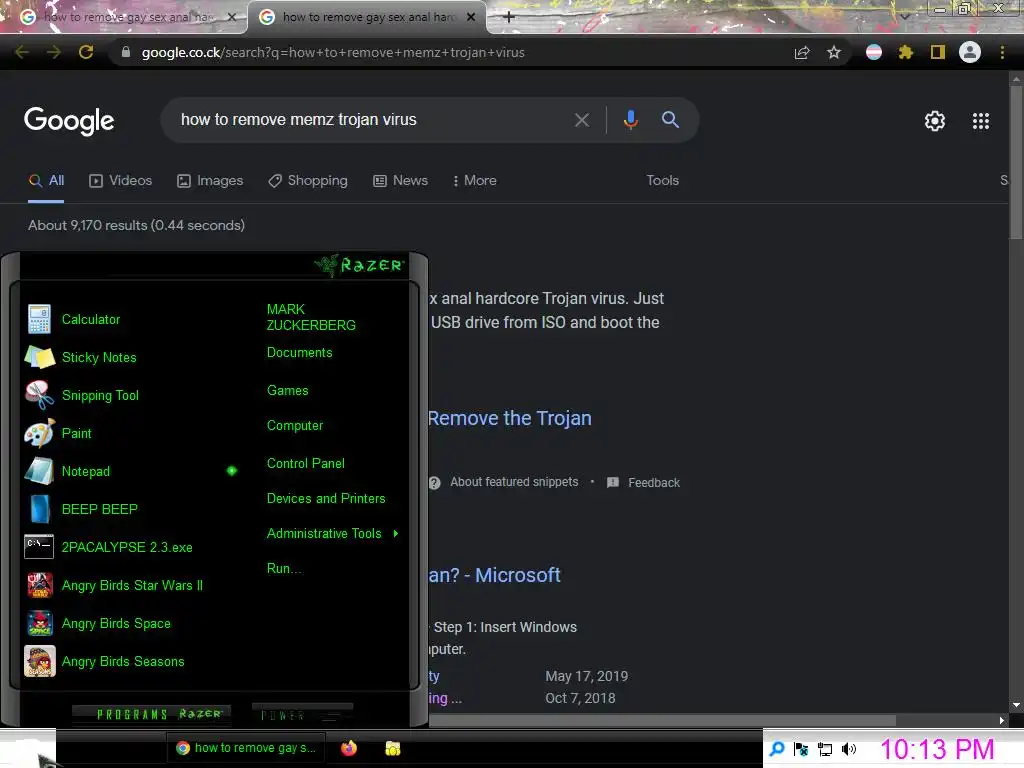1024x768 pixels.
Task: Click inside the Google search field
Action: click(366, 120)
